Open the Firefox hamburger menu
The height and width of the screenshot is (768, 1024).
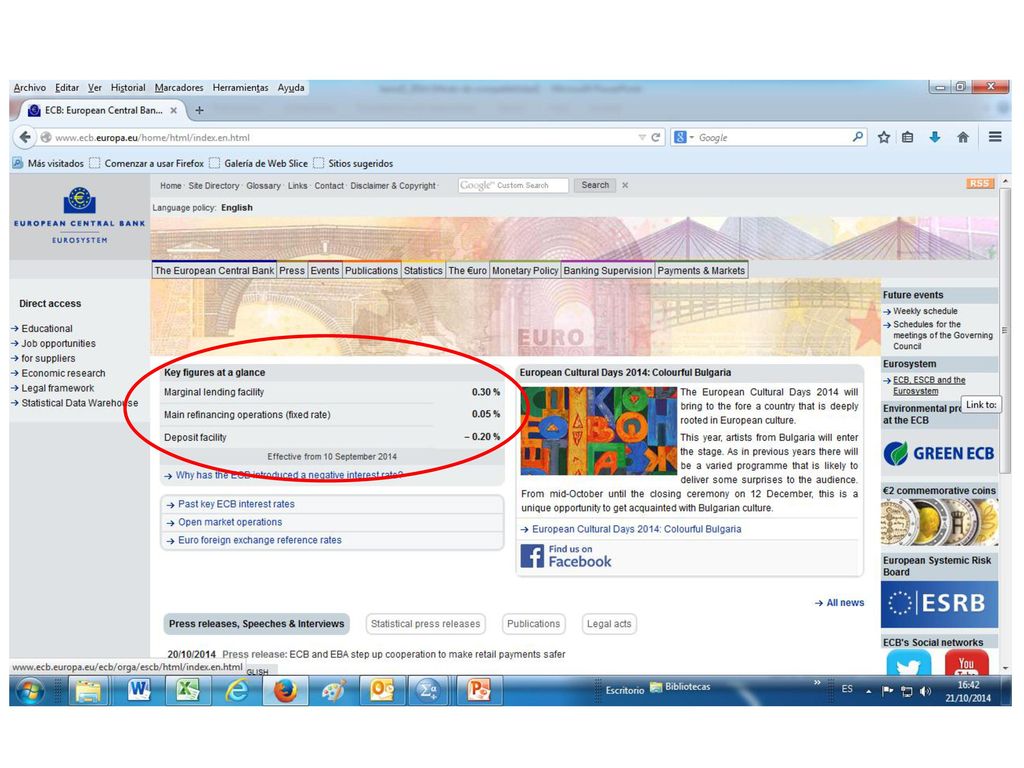995,136
